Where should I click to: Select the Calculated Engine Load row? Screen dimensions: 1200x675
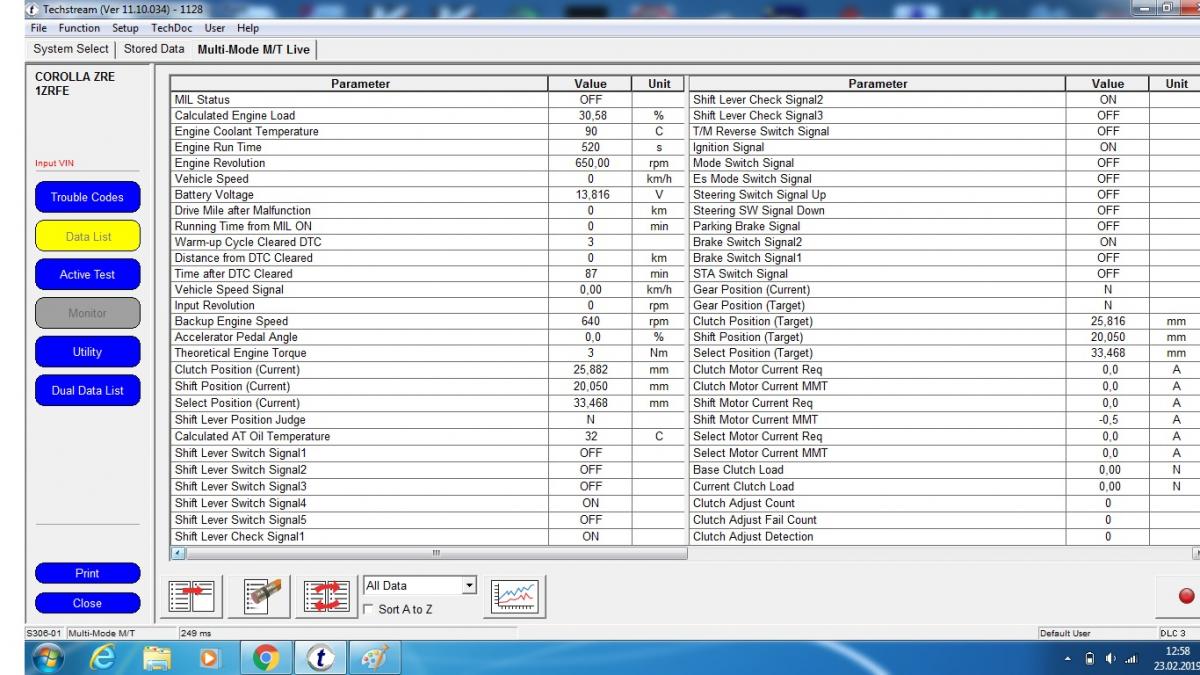click(x=428, y=116)
